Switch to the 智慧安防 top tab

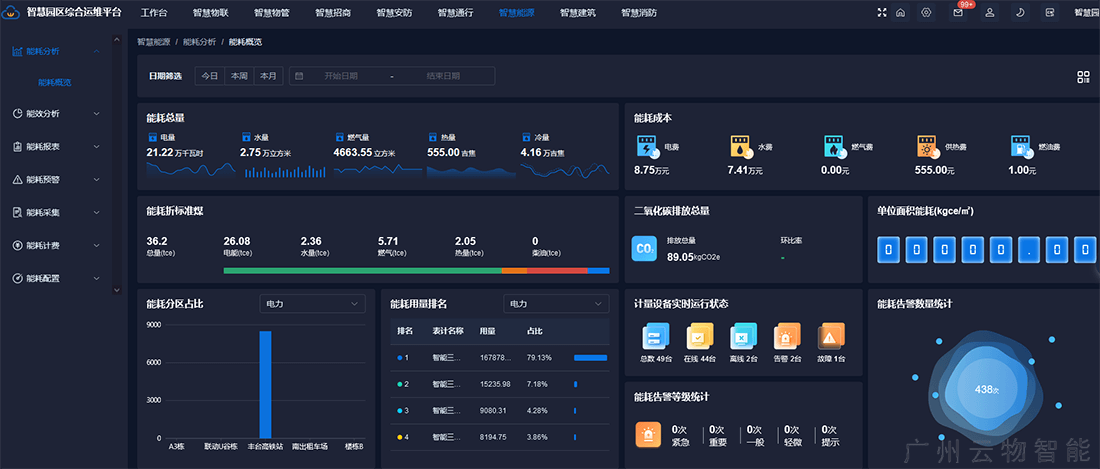394,13
